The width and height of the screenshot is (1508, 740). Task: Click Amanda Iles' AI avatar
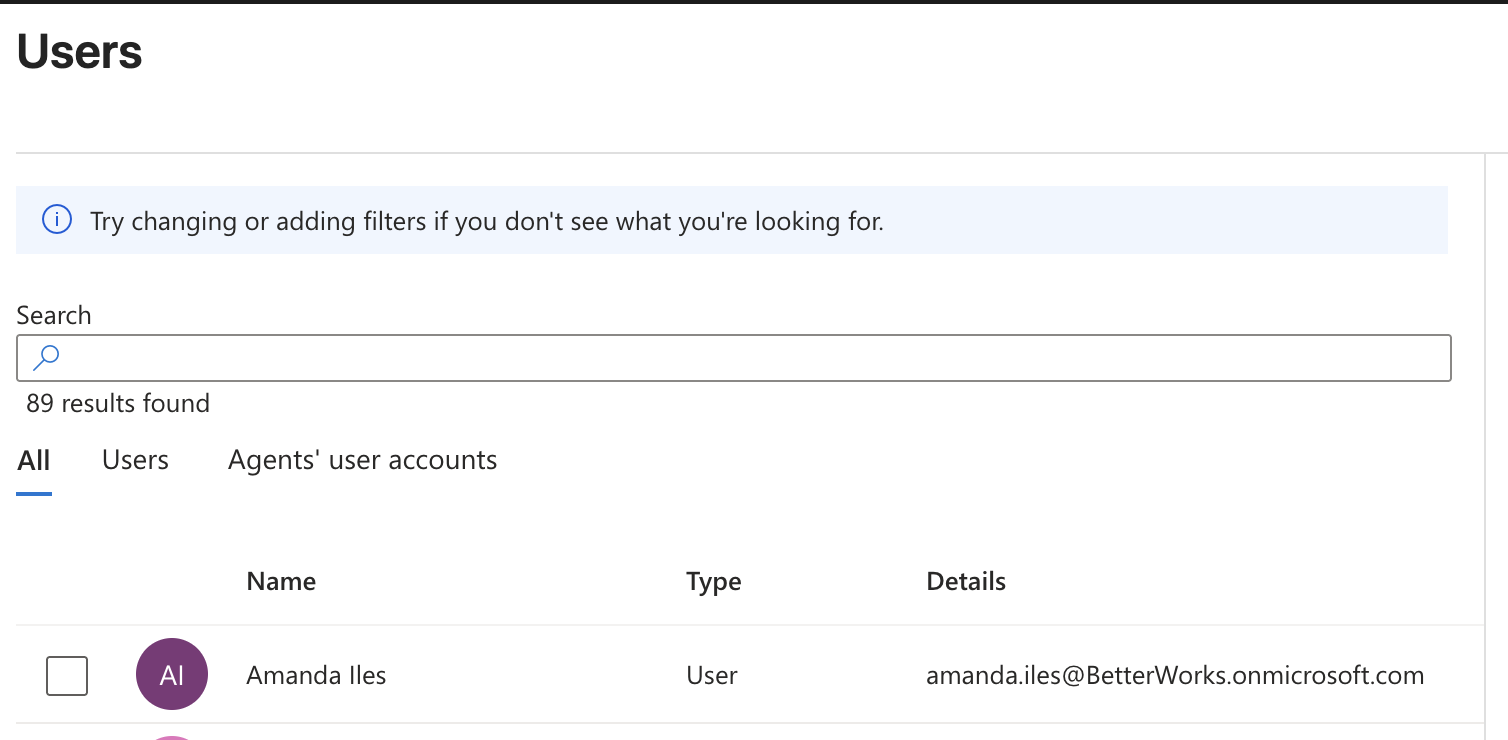pyautogui.click(x=172, y=674)
